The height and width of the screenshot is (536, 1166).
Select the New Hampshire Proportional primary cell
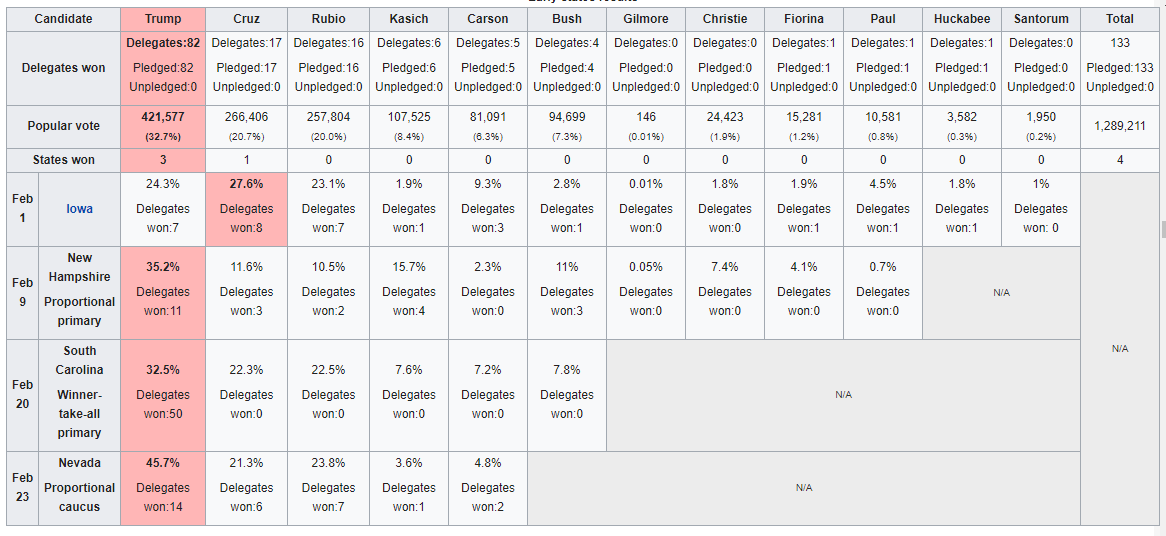80,292
